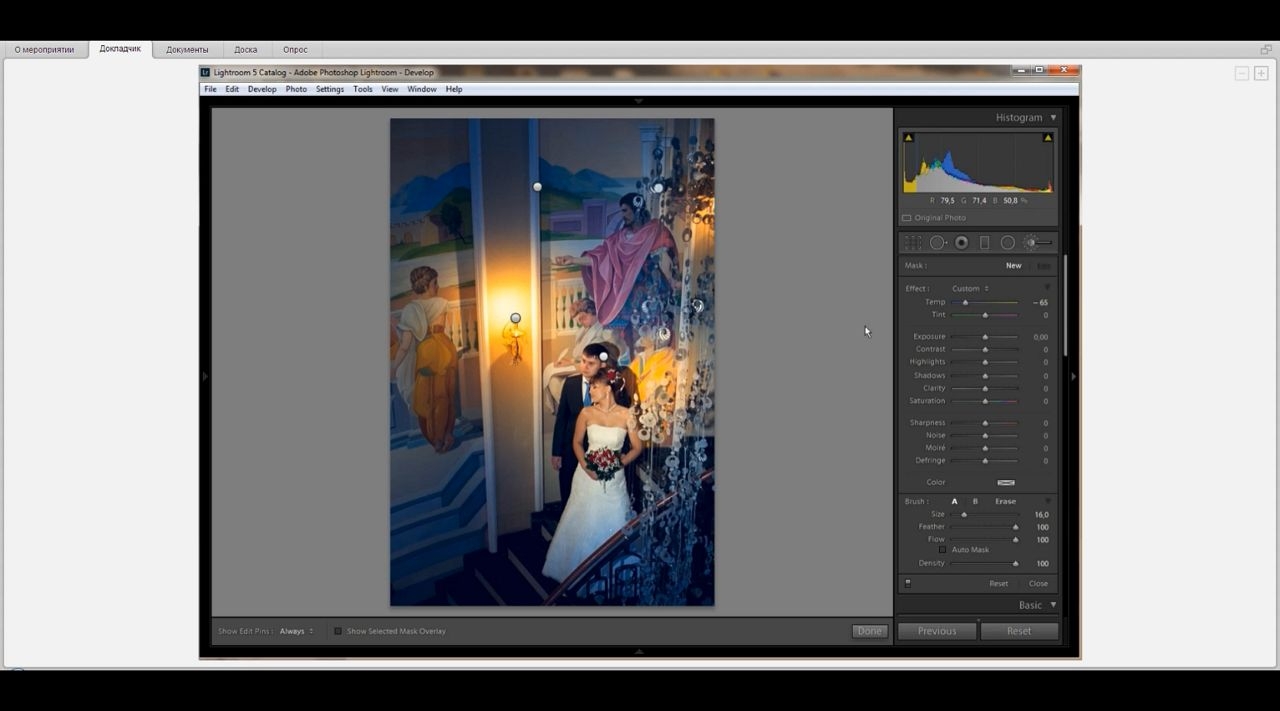Click the Previous button
The width and height of the screenshot is (1280, 711).
pos(937,631)
